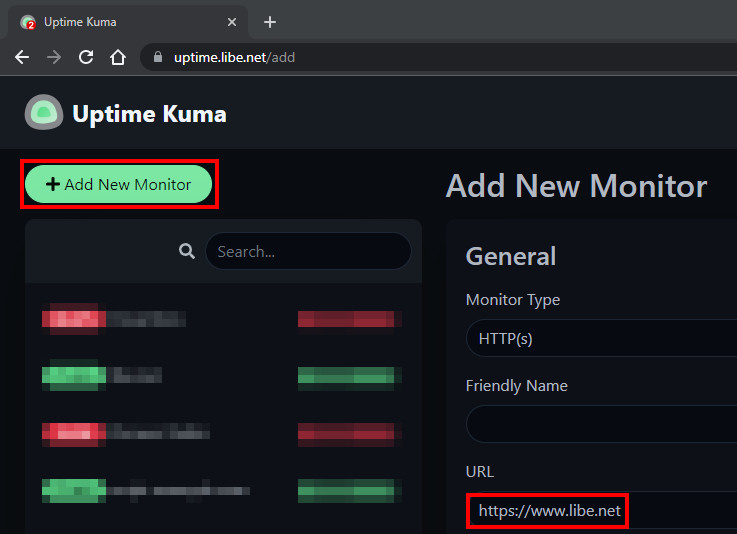
Task: Reload the Uptime Kuma page
Action: click(x=86, y=57)
